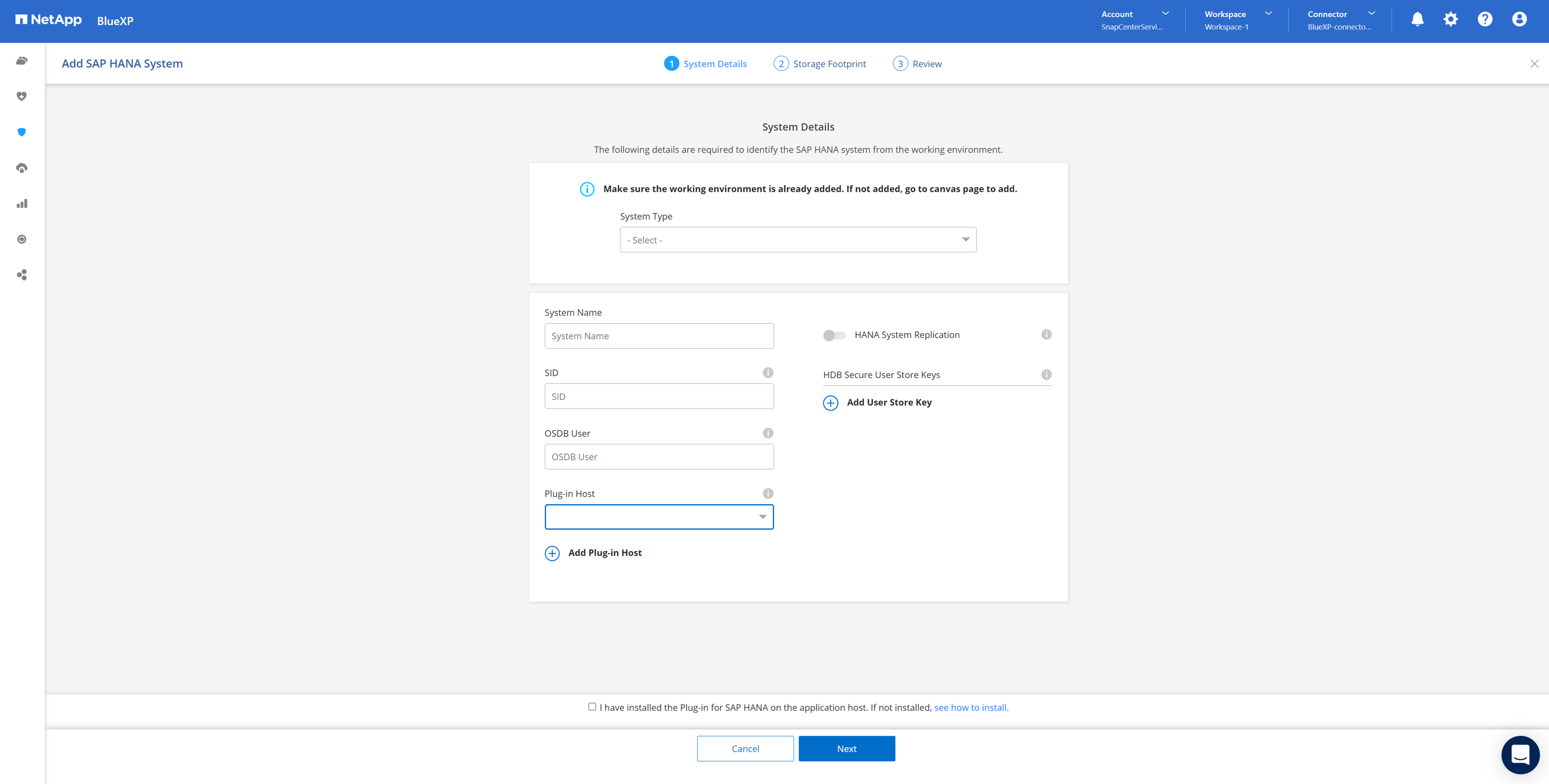
Task: Click the notifications bell icon
Action: (x=1417, y=19)
